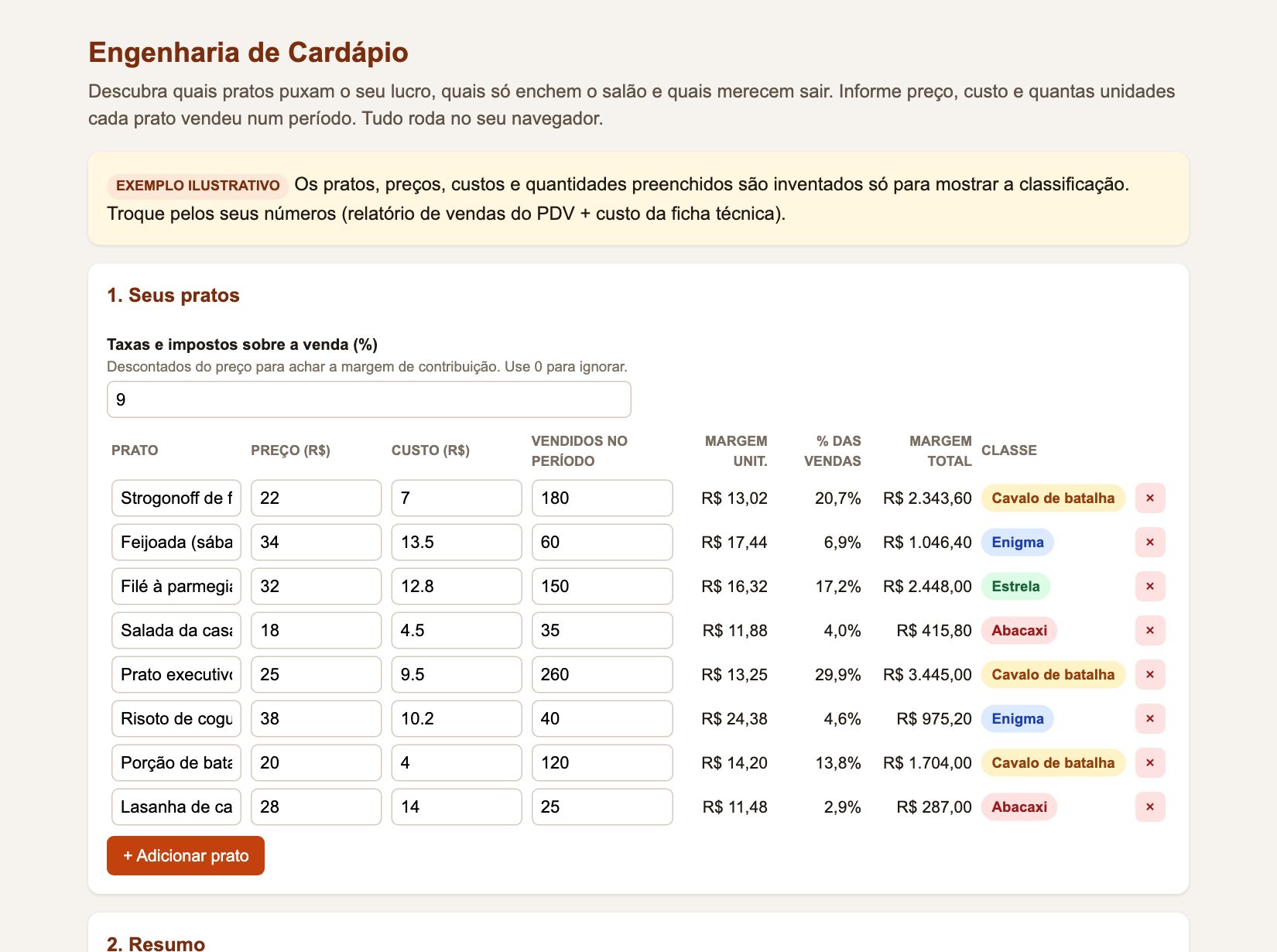This screenshot has height=952, width=1277.
Task: Change the Lasanha cost field showing 14
Action: pos(457,806)
